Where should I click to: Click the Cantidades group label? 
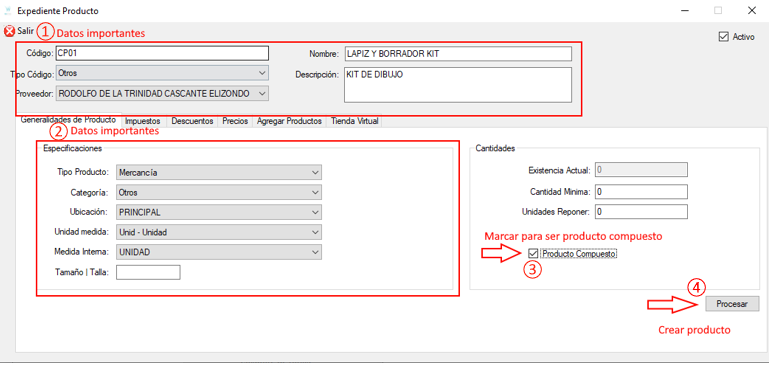coord(495,148)
